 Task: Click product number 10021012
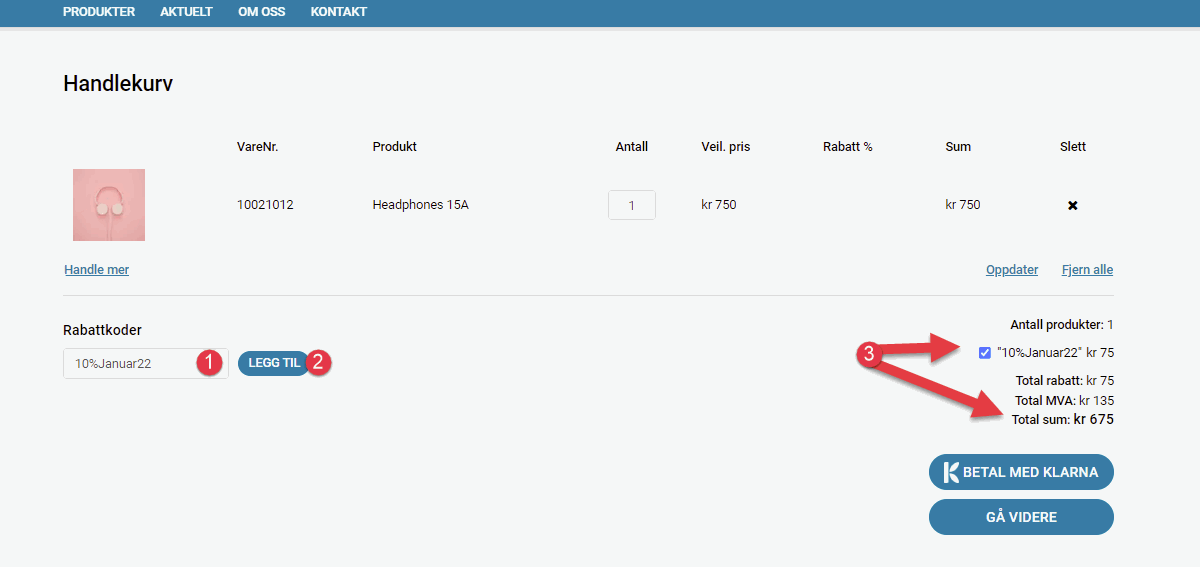[265, 205]
